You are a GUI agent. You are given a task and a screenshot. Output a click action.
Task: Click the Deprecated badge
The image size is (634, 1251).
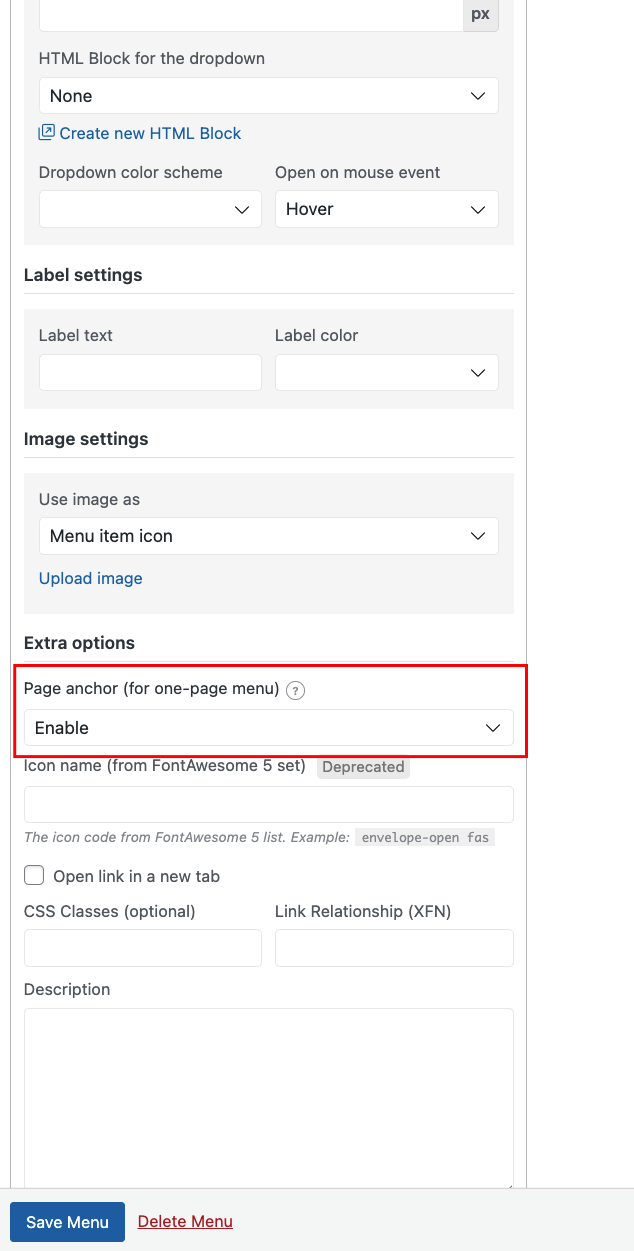click(x=364, y=767)
